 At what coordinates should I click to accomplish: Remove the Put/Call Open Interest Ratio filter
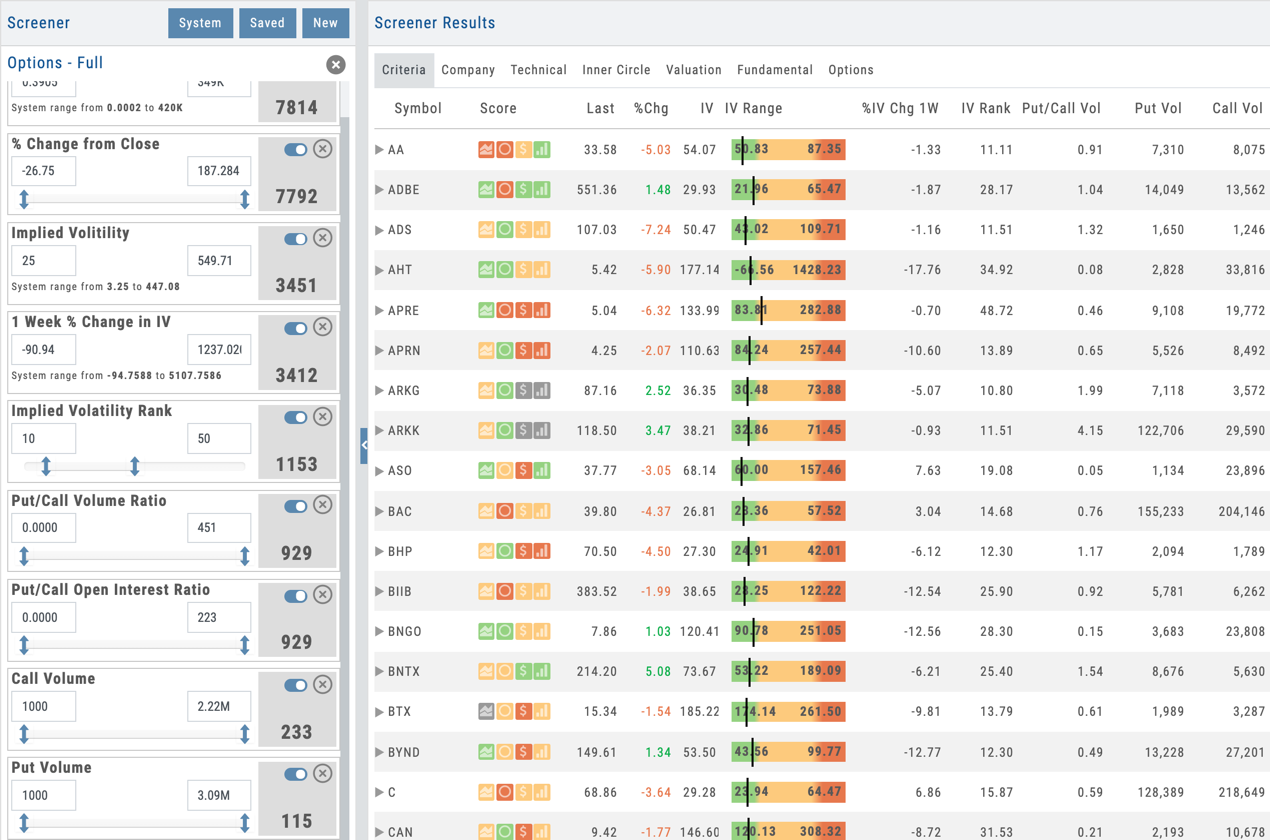click(323, 594)
